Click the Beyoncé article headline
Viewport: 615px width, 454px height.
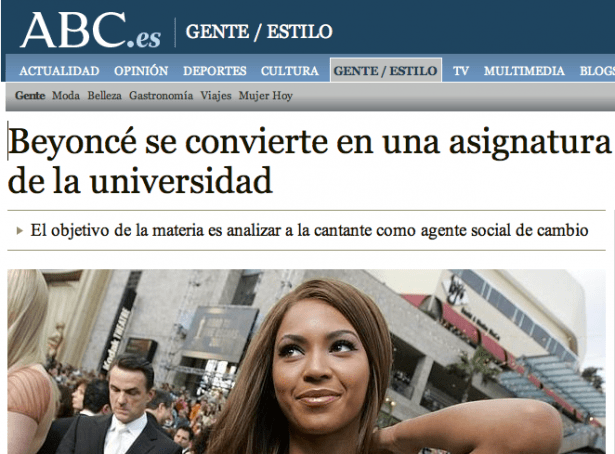(x=309, y=161)
